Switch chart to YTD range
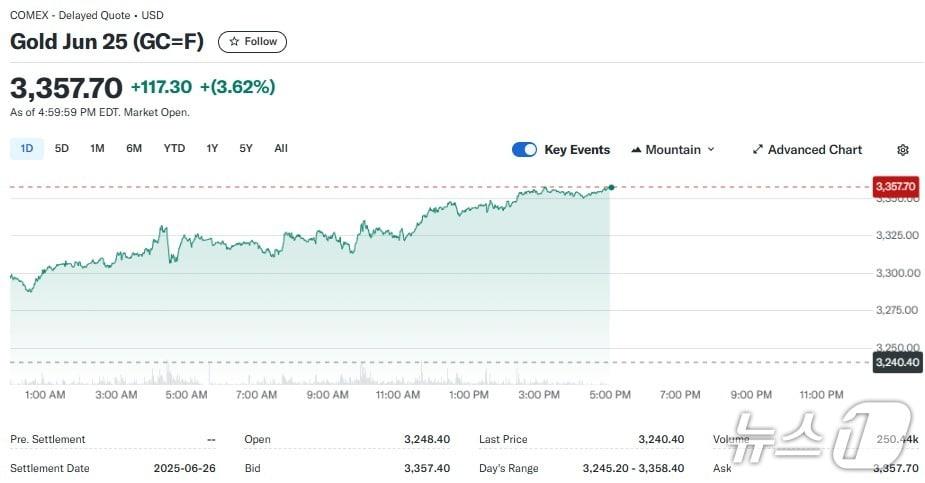925x483 pixels. tap(174, 149)
